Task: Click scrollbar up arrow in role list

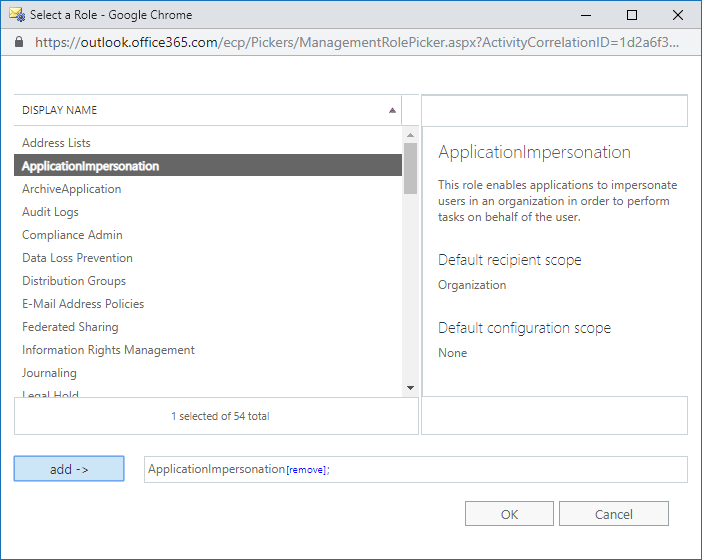Action: [410, 135]
